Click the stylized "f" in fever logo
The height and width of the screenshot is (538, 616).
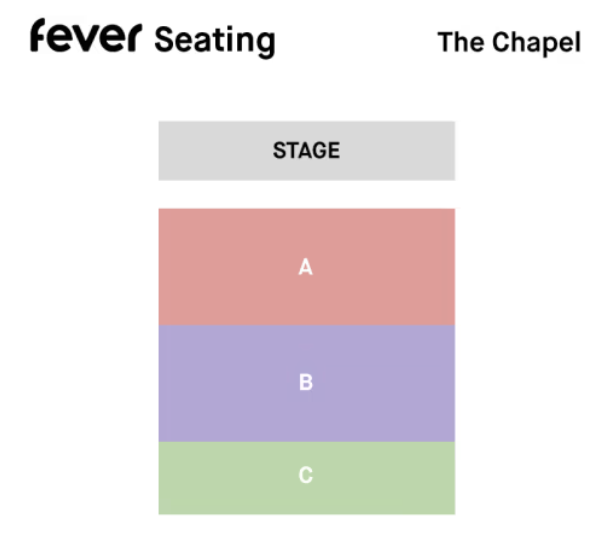tap(38, 35)
